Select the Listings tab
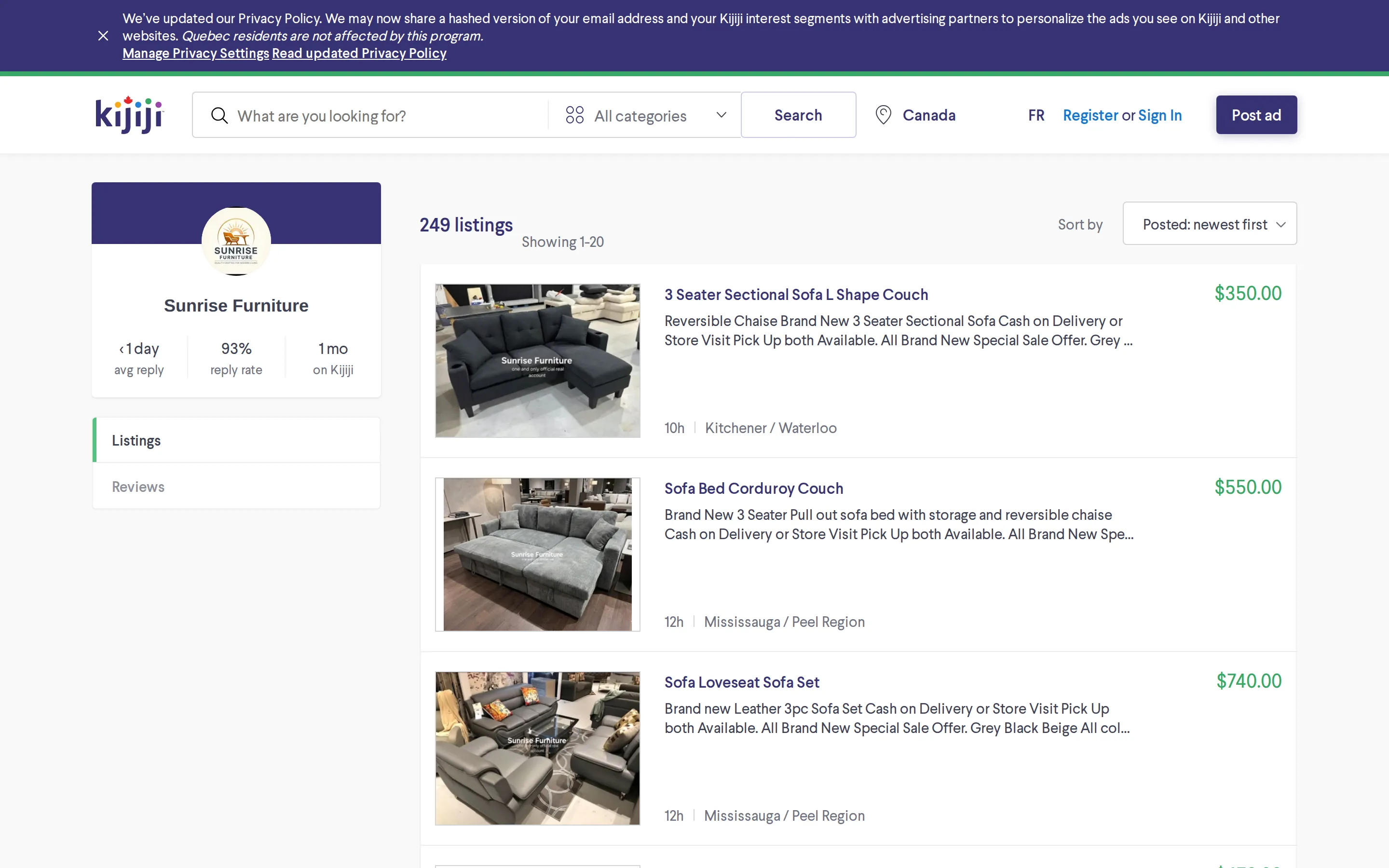The width and height of the screenshot is (1389, 868). (236, 440)
